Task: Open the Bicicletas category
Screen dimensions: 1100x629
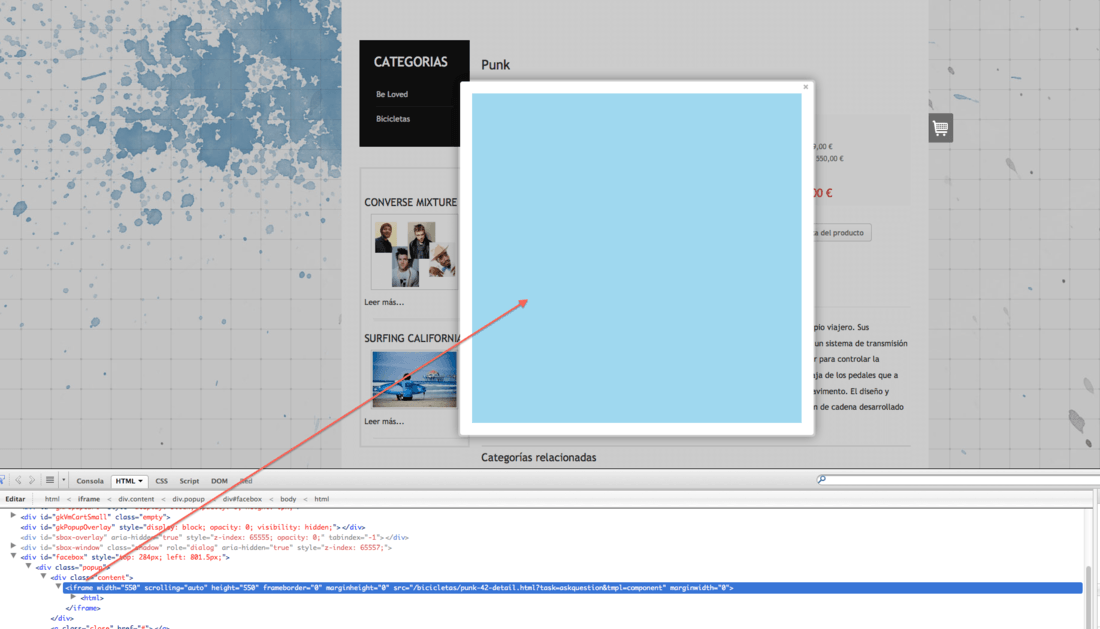Action: coord(393,119)
